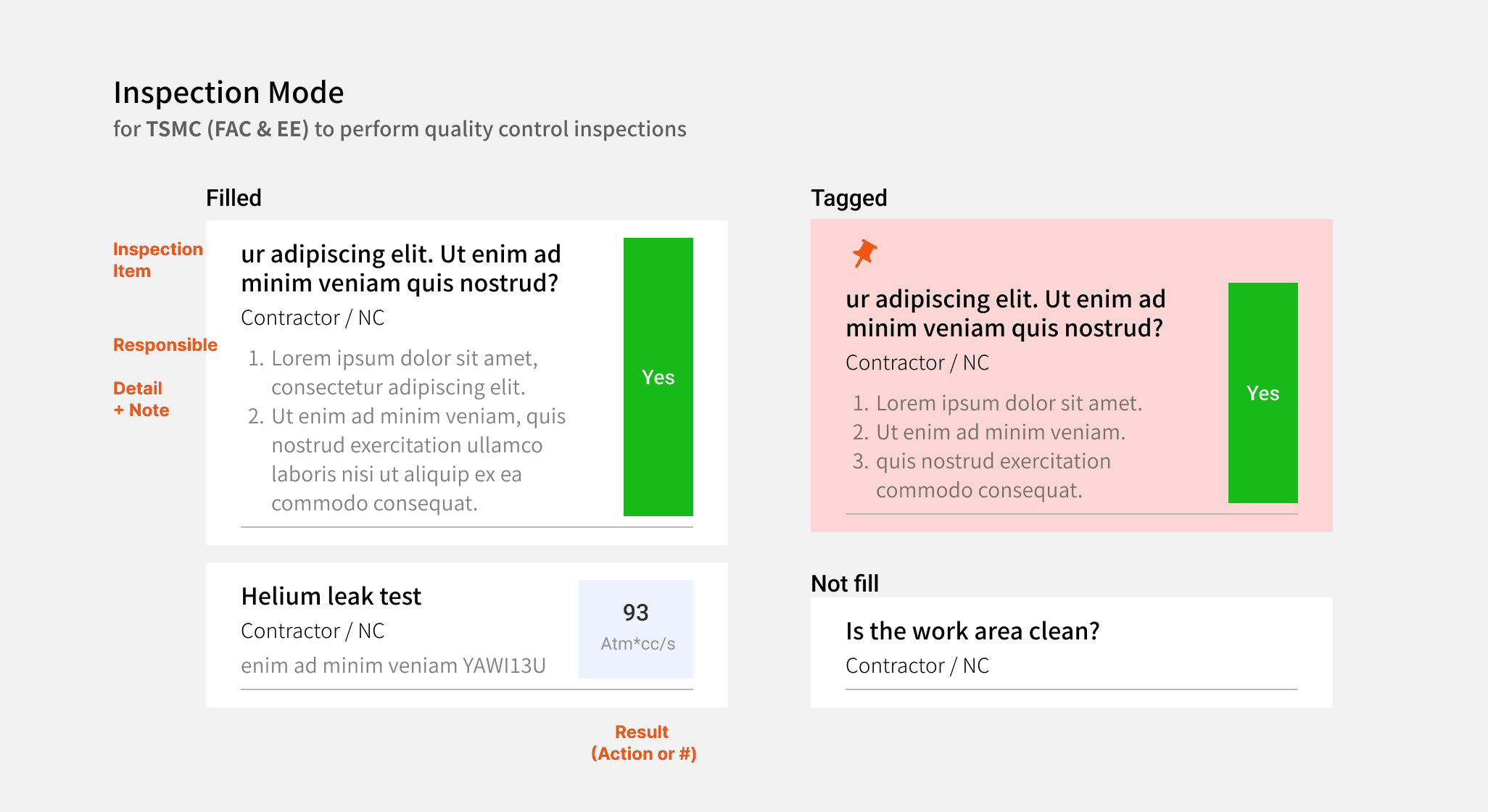Click the Not fill section label
1488x812 pixels.
point(845,584)
